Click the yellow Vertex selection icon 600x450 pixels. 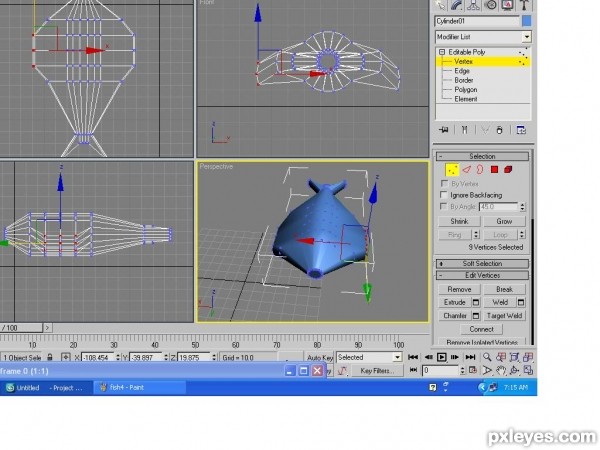point(452,170)
